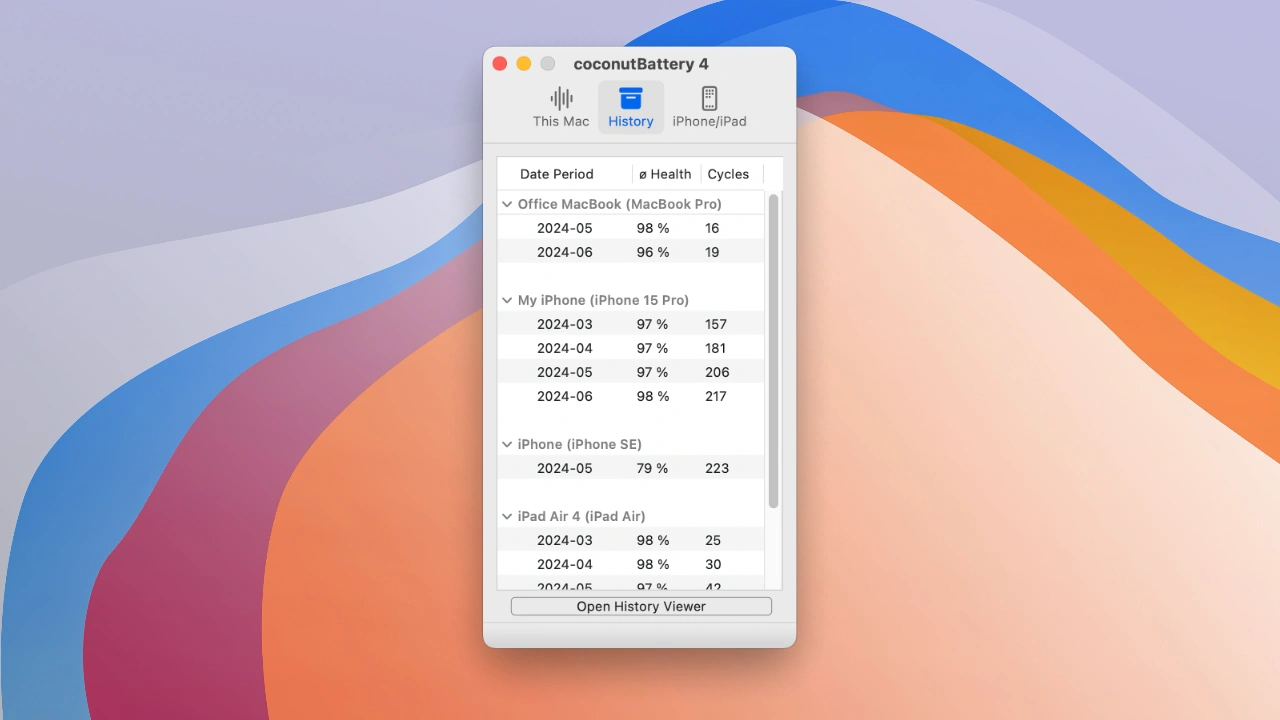Viewport: 1280px width, 720px height.
Task: Select iPhone SE row with 79 % health
Action: tap(630, 468)
